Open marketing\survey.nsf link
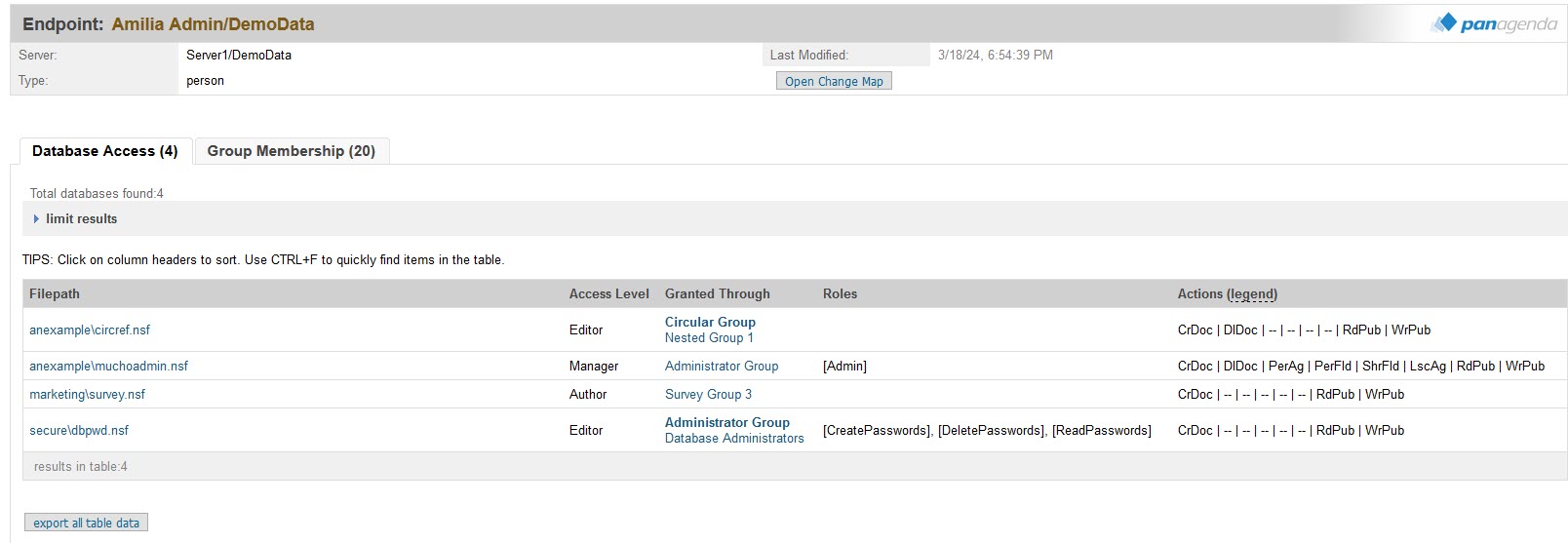The image size is (1568, 543). click(87, 394)
